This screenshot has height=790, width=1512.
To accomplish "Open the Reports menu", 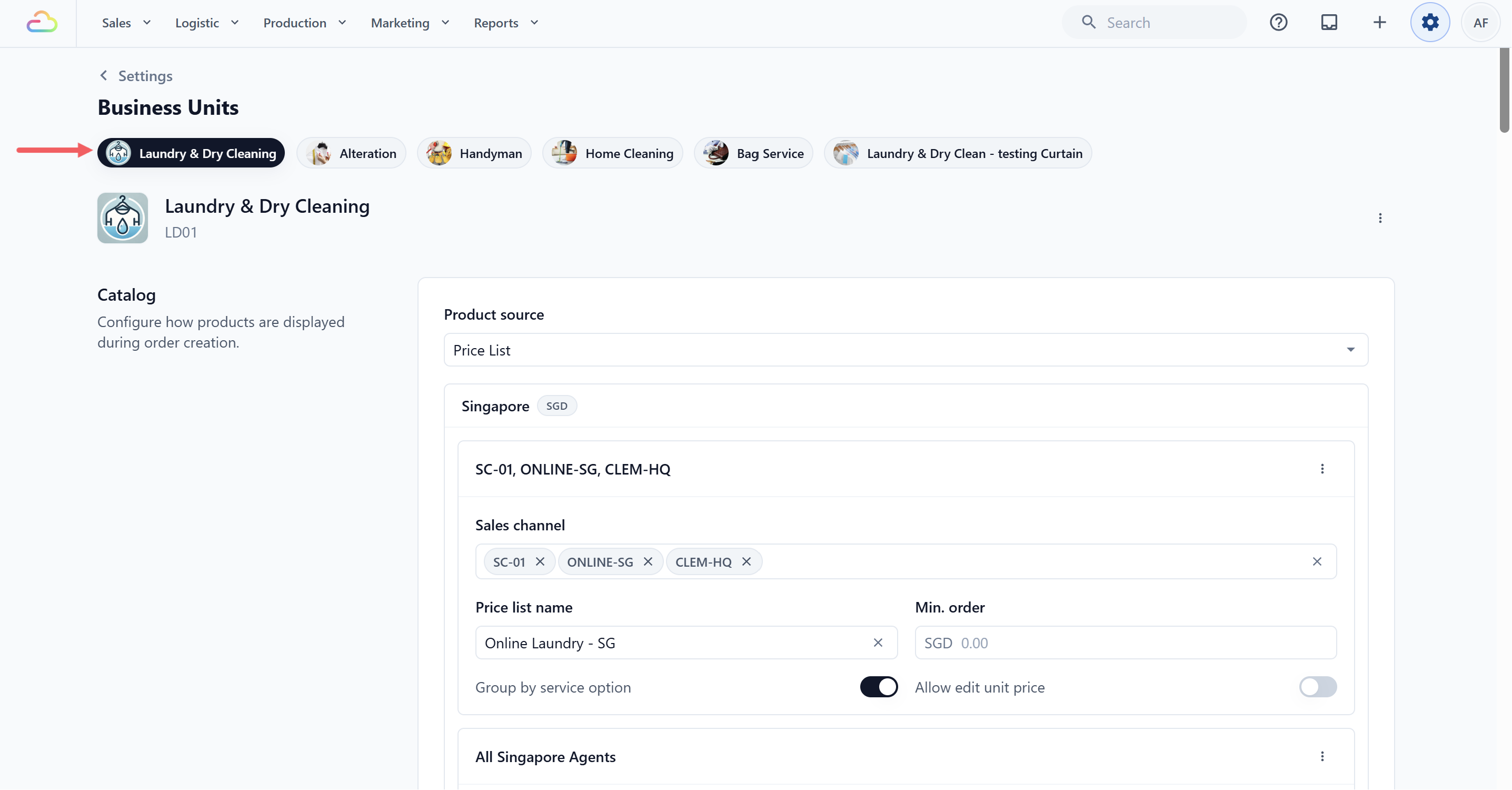I will [x=505, y=23].
